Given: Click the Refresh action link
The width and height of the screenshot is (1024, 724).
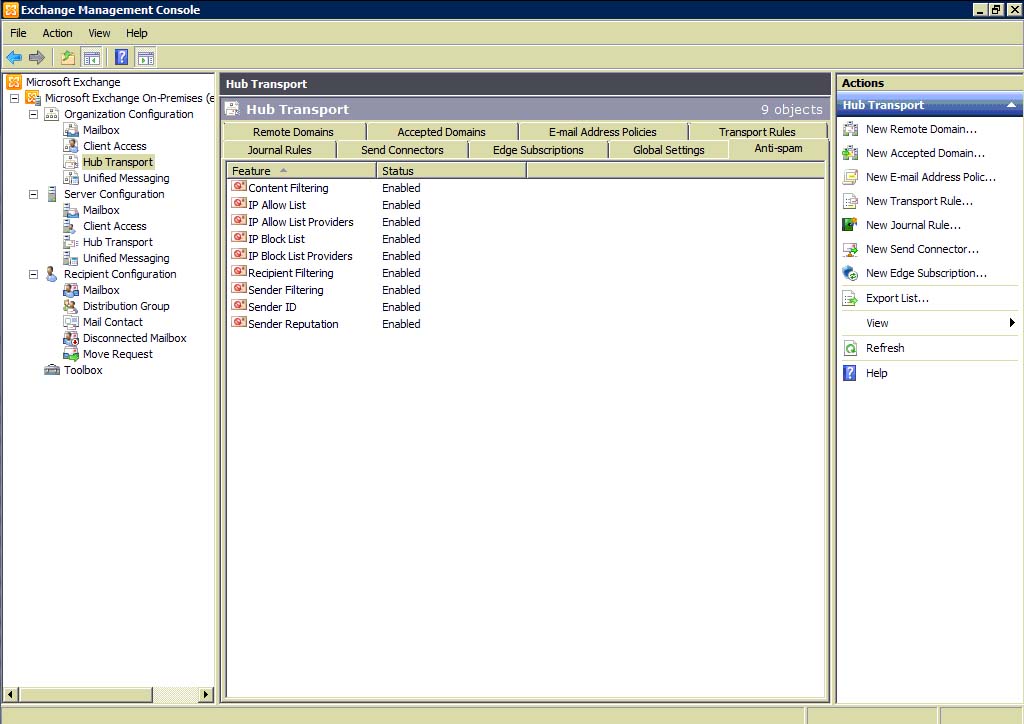Looking at the screenshot, I should click(885, 348).
